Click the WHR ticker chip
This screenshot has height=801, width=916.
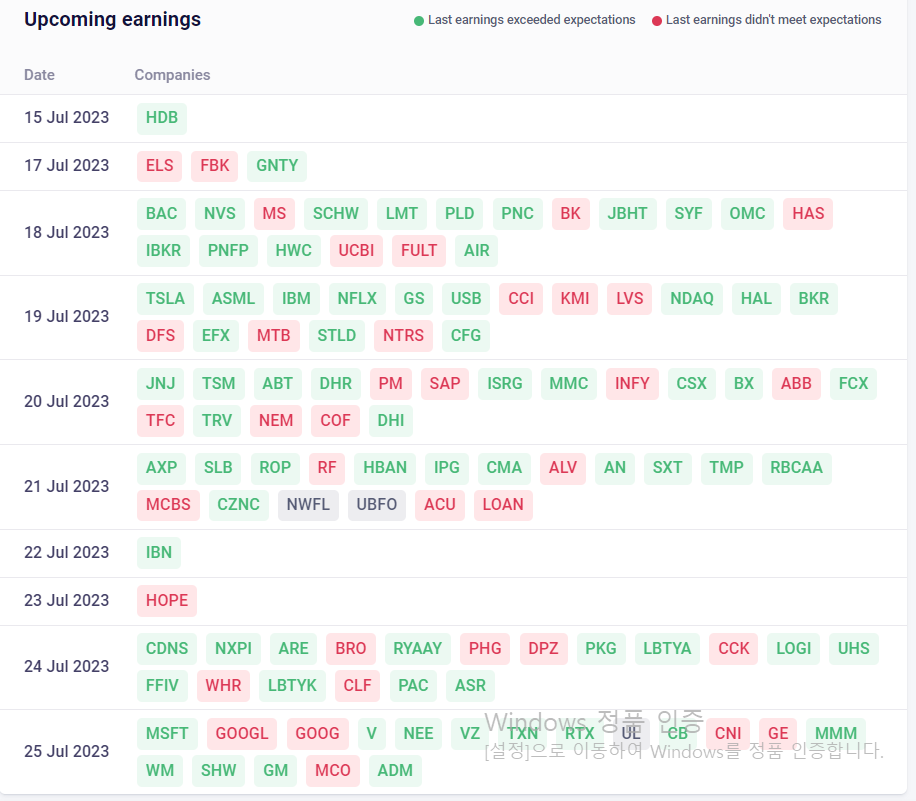(x=223, y=685)
